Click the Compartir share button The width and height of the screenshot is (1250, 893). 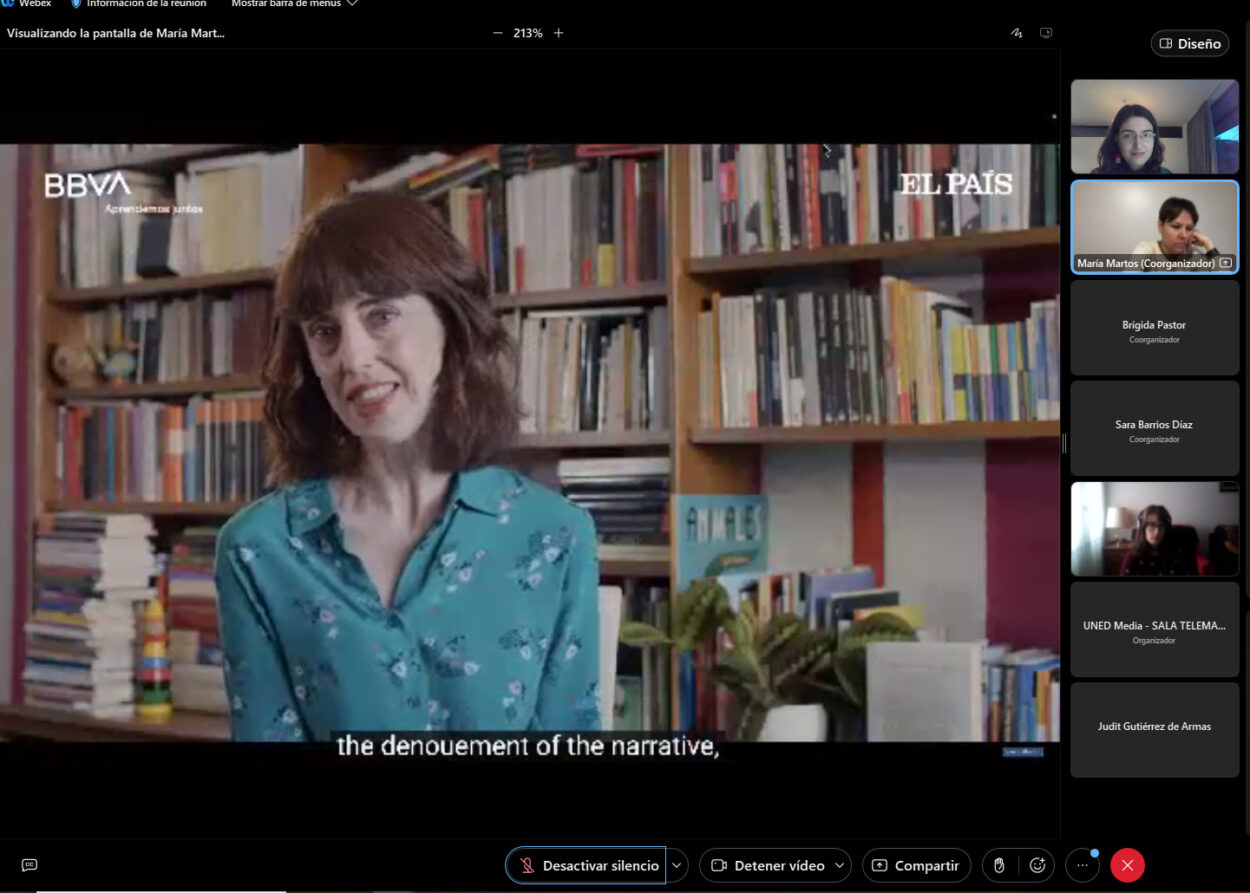[x=916, y=865]
